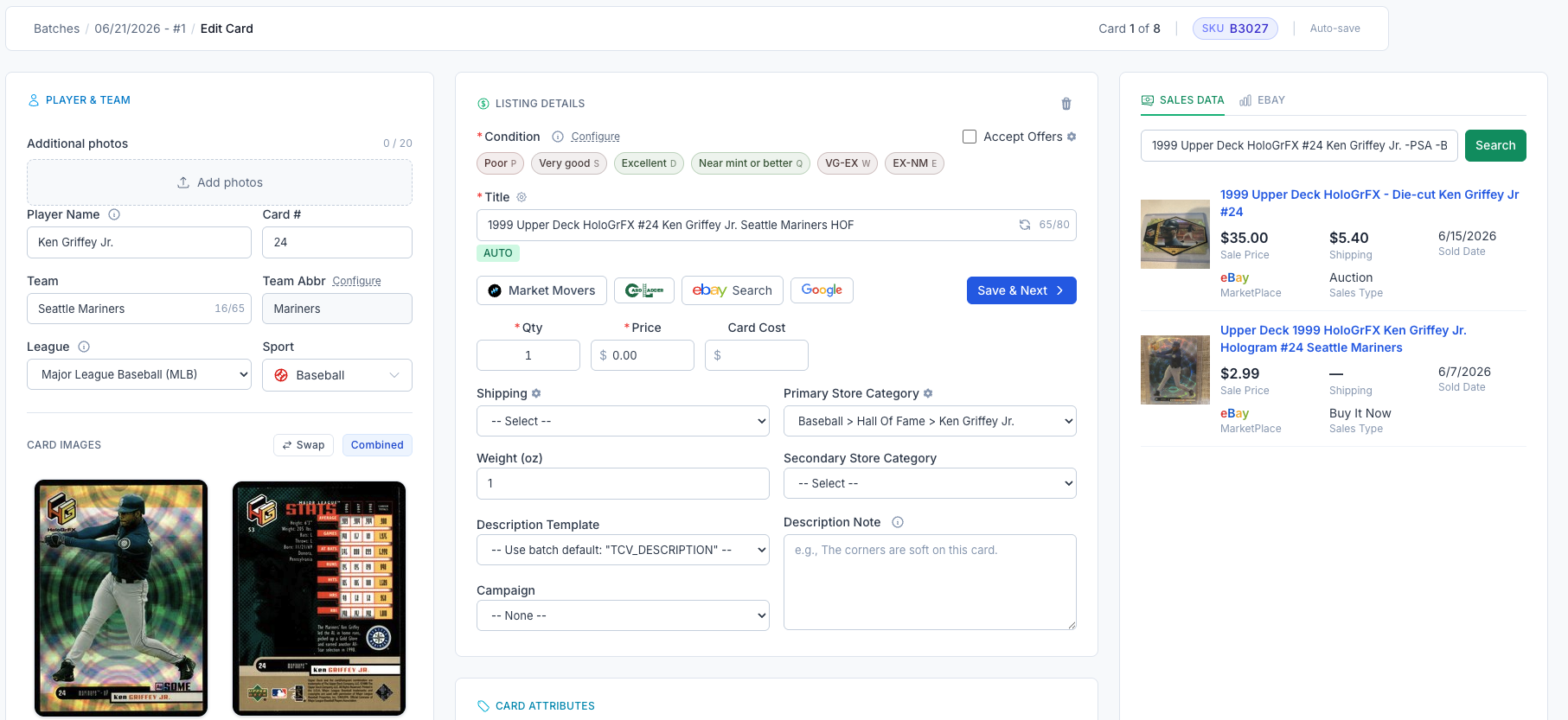This screenshot has width=1568, height=720.
Task: Toggle the AUTO title tag
Action: pyautogui.click(x=498, y=253)
